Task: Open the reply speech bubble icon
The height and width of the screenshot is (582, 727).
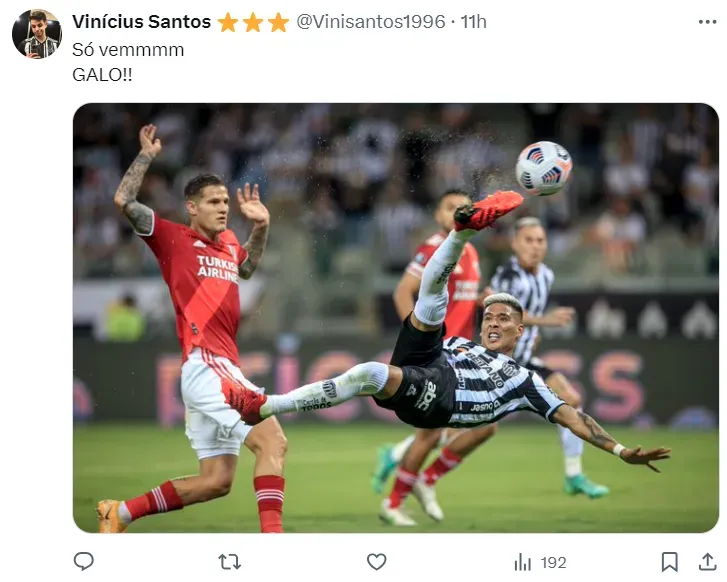Action: tap(84, 562)
